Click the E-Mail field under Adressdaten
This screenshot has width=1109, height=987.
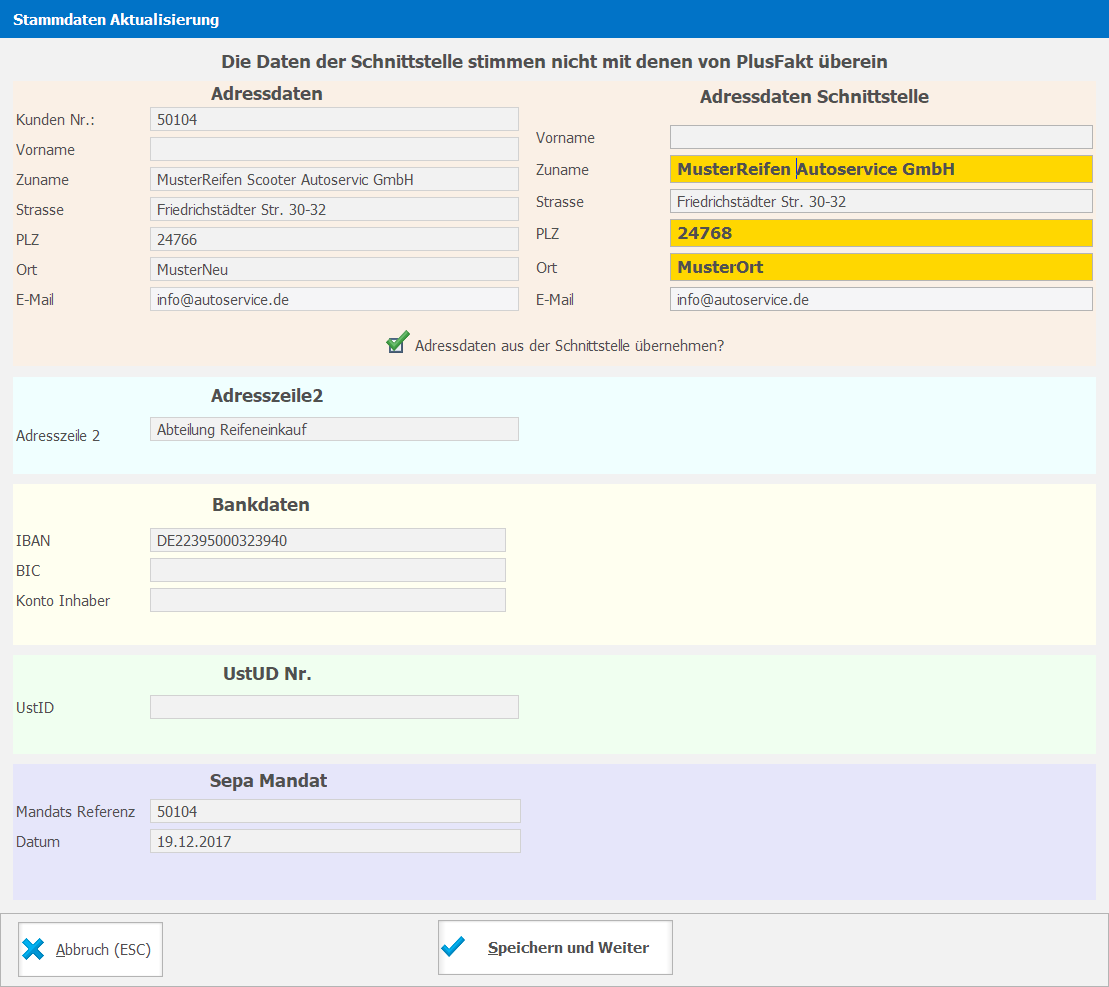[x=335, y=299]
